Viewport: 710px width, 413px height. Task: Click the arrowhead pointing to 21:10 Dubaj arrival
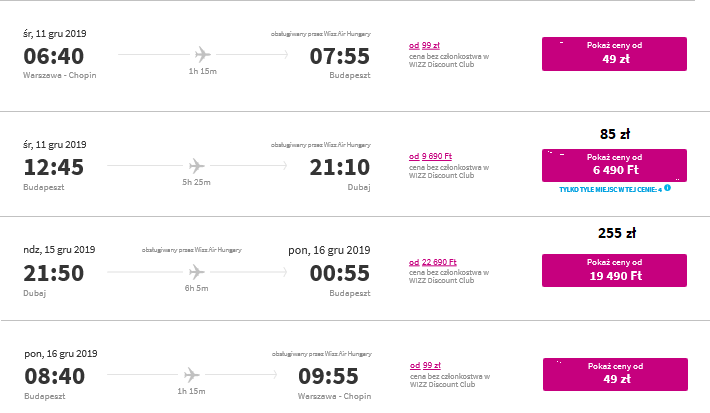285,166
